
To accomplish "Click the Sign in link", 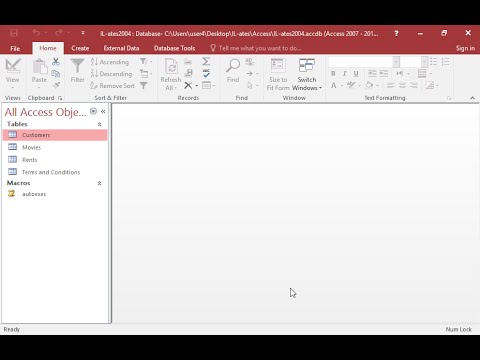I will [x=465, y=48].
